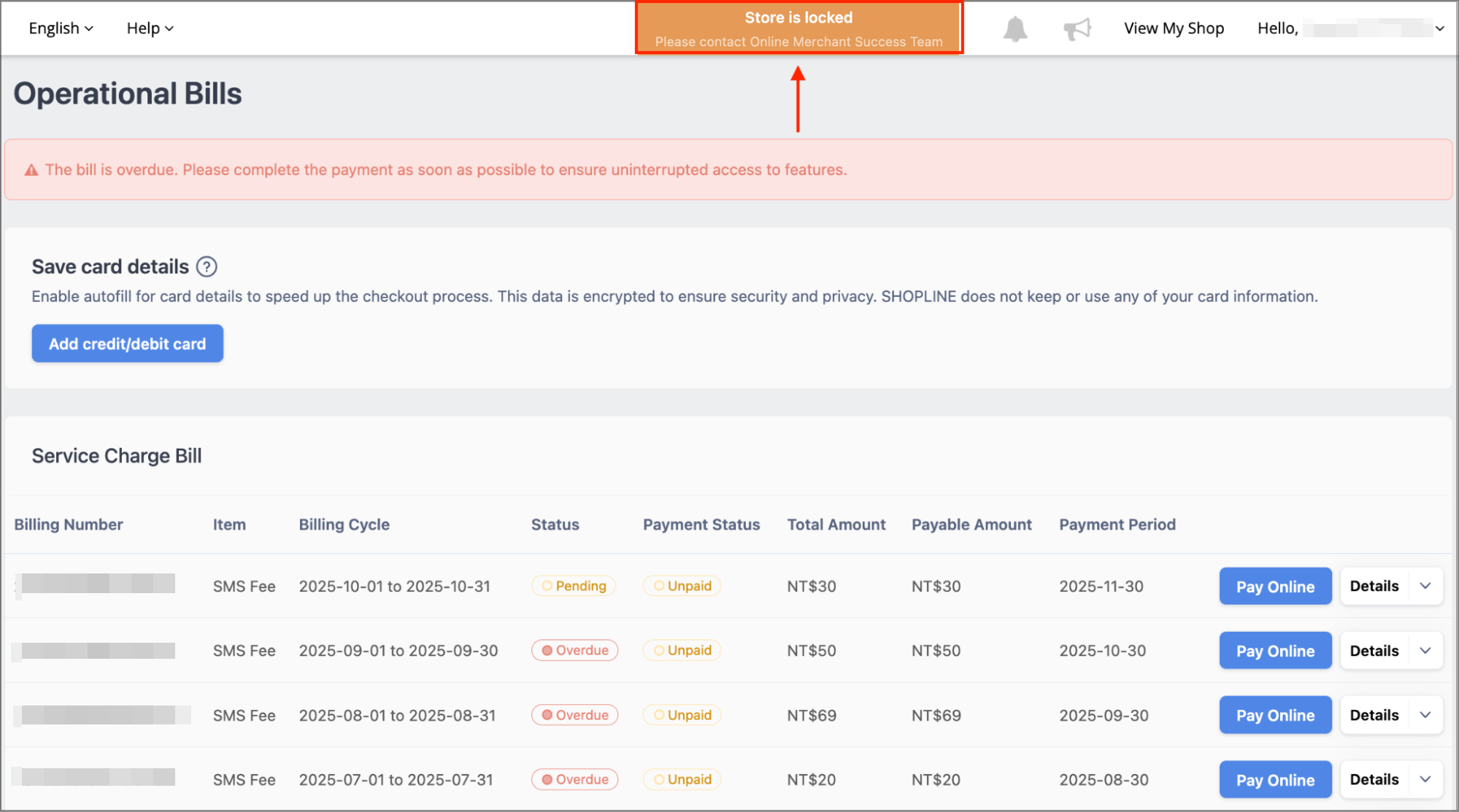1459x812 pixels.
Task: Click Unpaid badge in the Pending row
Action: [682, 586]
